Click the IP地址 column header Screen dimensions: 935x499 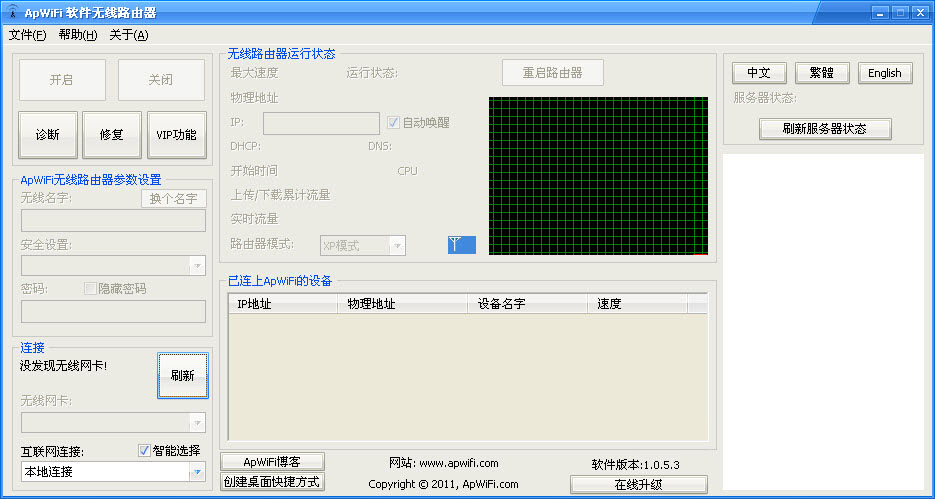[x=283, y=304]
